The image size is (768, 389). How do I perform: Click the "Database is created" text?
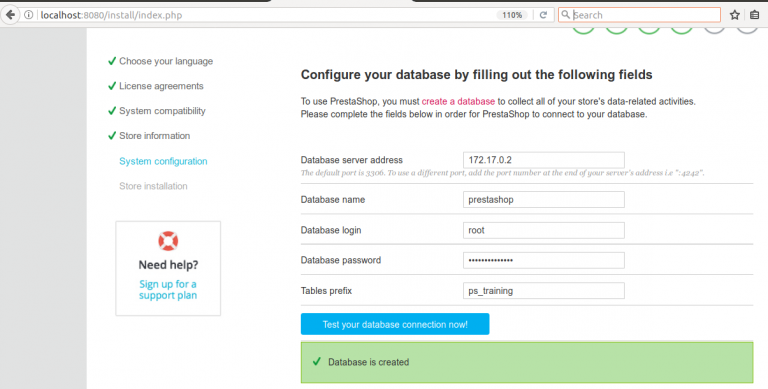click(x=368, y=362)
